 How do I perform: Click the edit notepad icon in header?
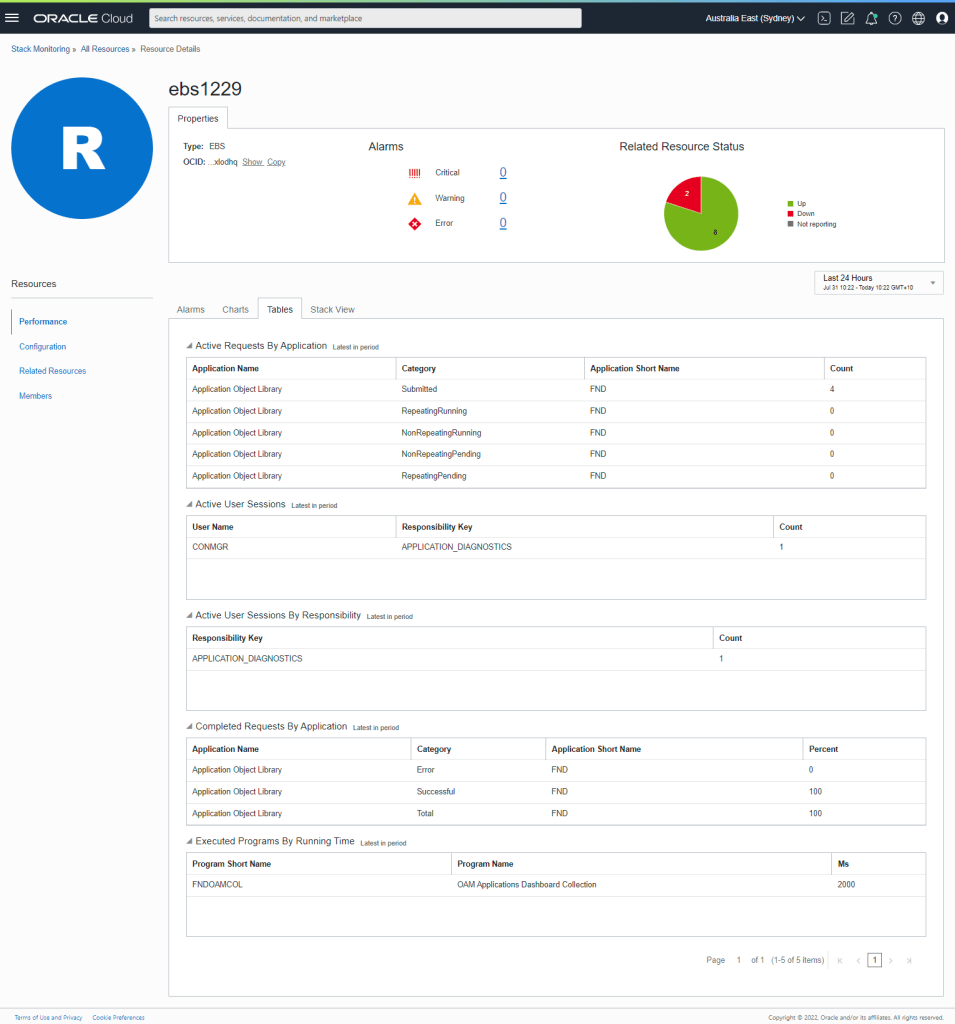(x=848, y=18)
